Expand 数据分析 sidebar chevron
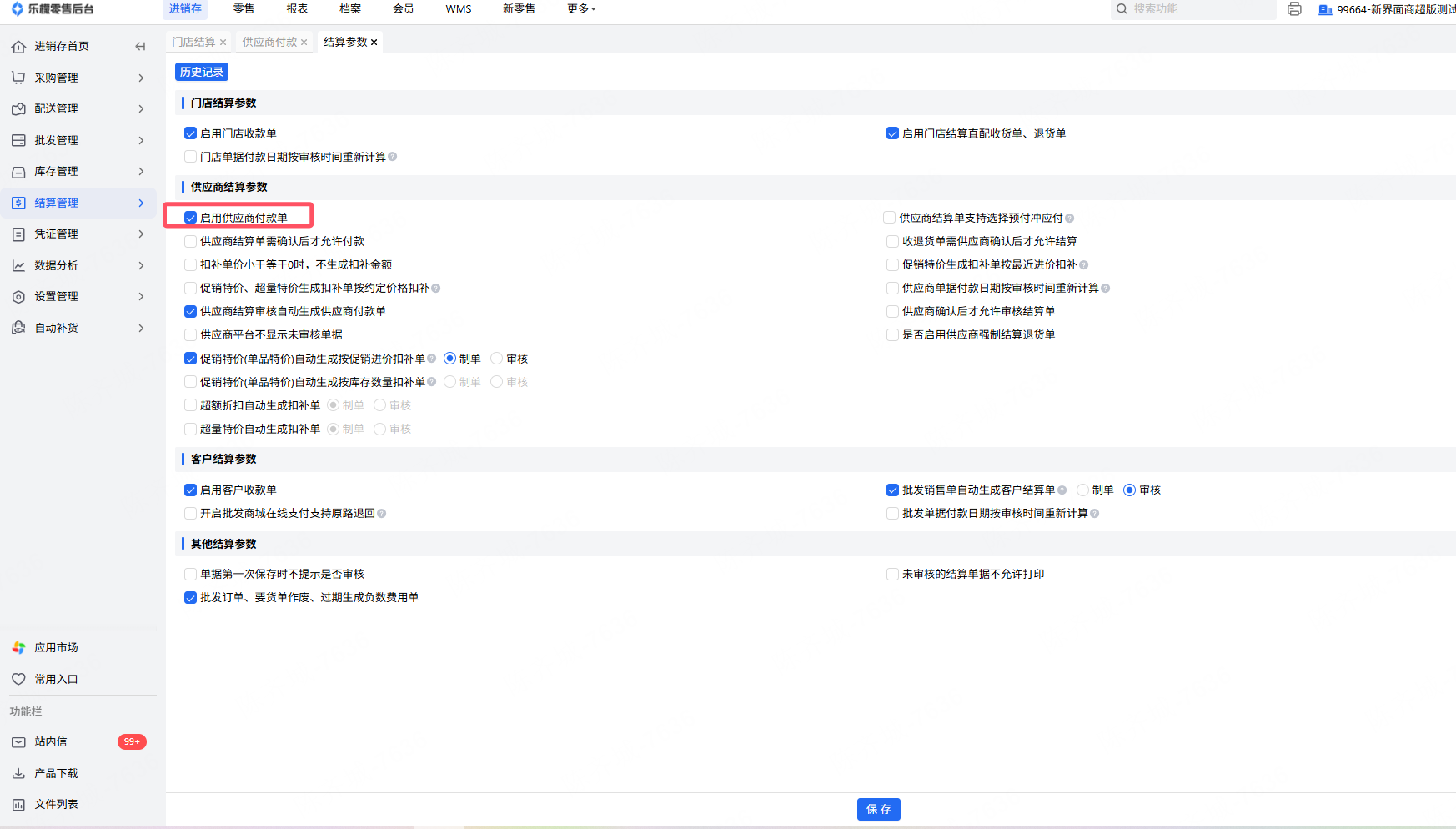 [x=141, y=265]
